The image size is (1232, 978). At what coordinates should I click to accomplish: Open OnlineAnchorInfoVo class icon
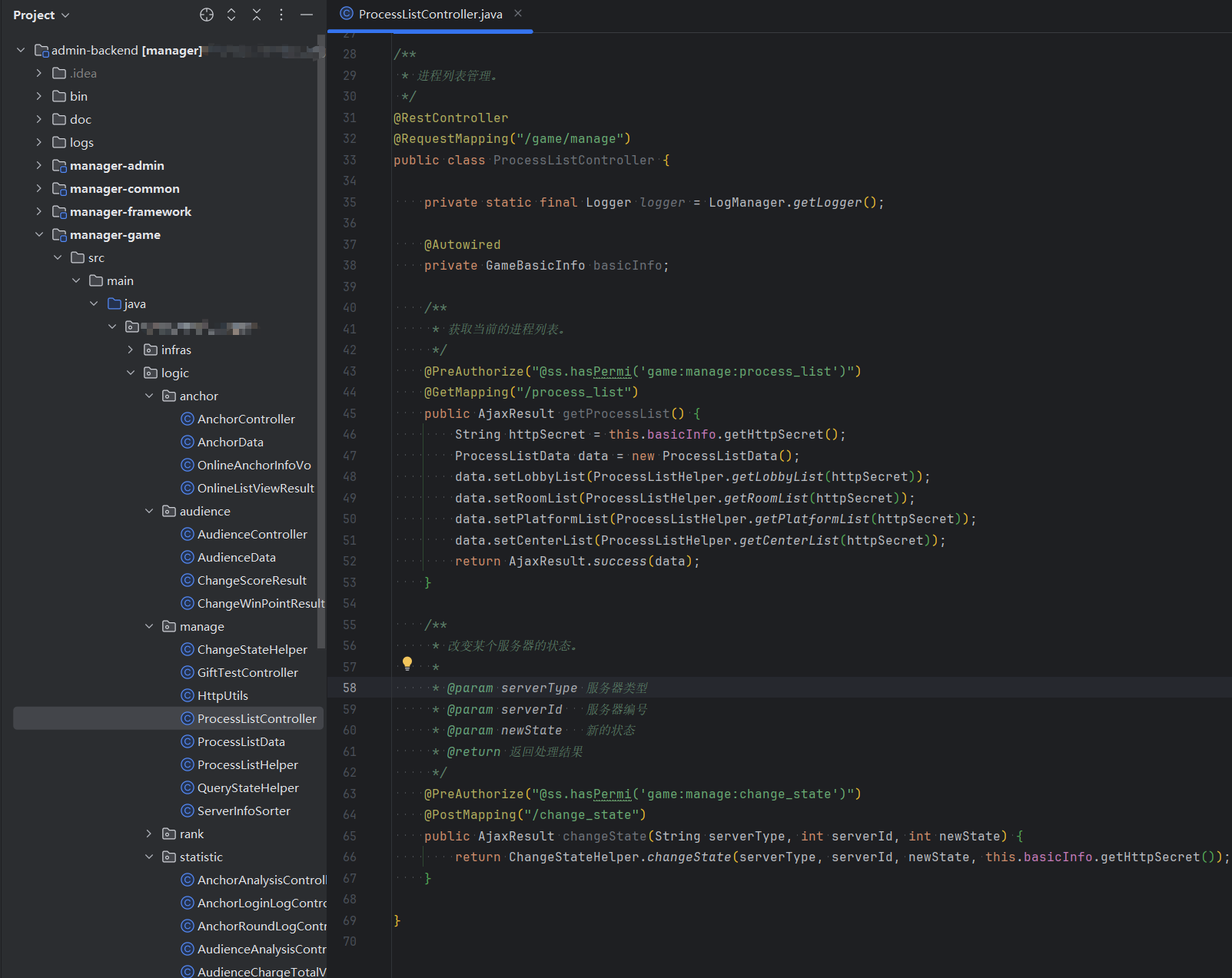(x=188, y=465)
